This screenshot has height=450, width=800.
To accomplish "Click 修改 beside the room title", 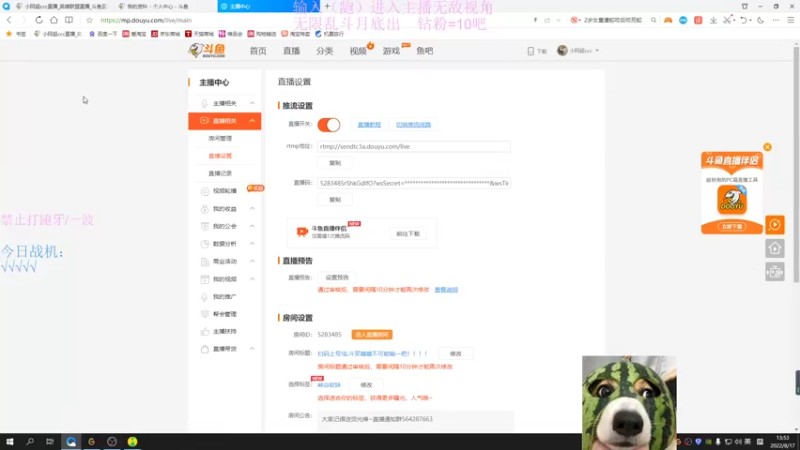I will coord(456,354).
